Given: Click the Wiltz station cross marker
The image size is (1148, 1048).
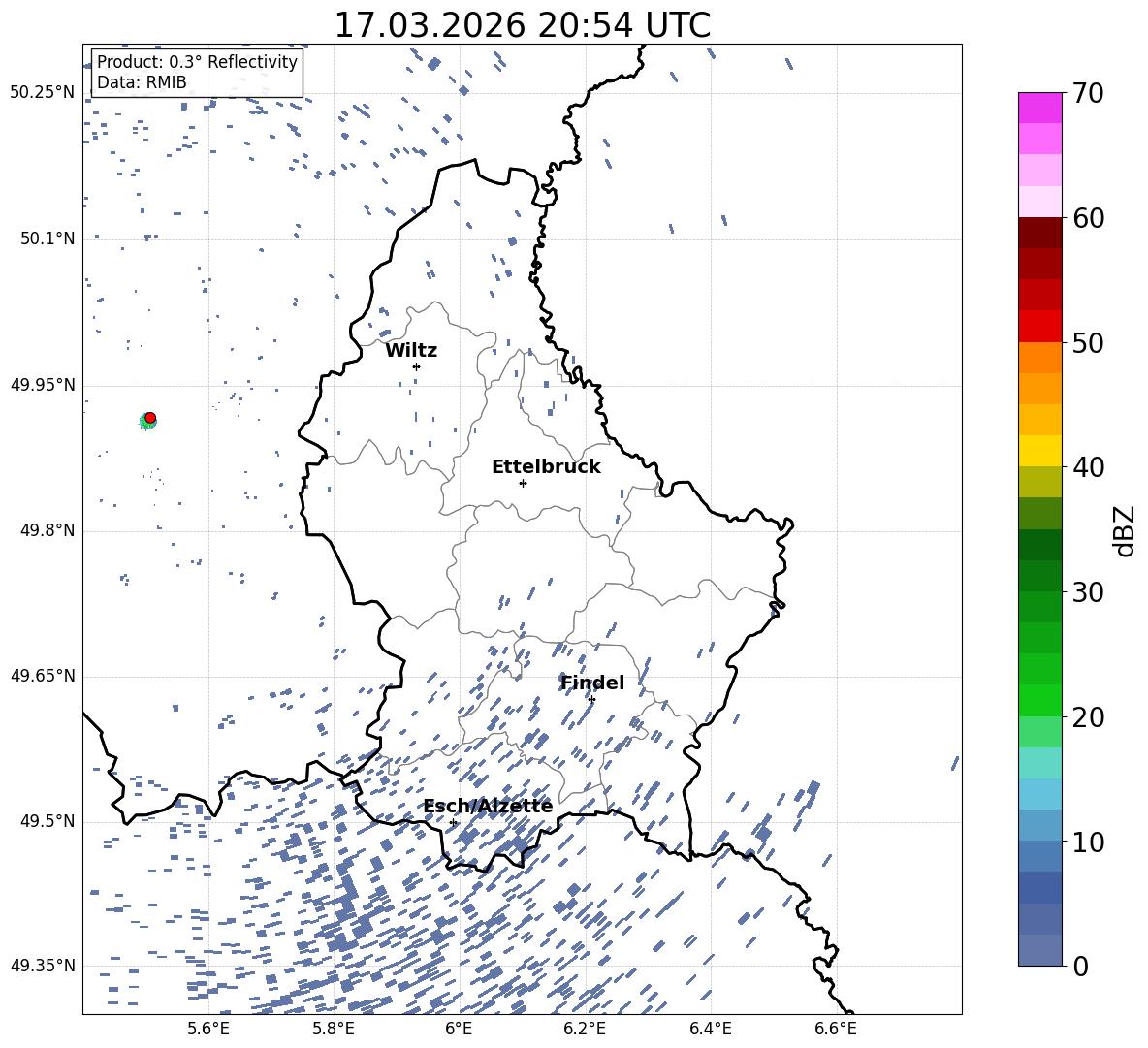Looking at the screenshot, I should (417, 366).
